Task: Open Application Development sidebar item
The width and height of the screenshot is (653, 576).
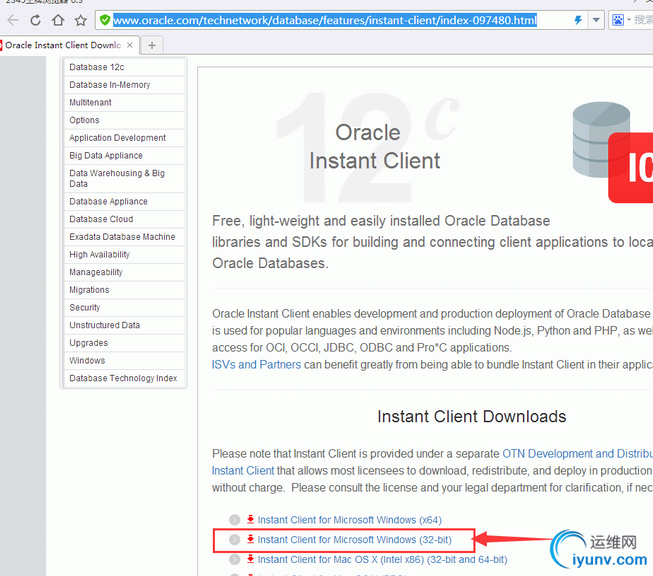Action: (124, 137)
